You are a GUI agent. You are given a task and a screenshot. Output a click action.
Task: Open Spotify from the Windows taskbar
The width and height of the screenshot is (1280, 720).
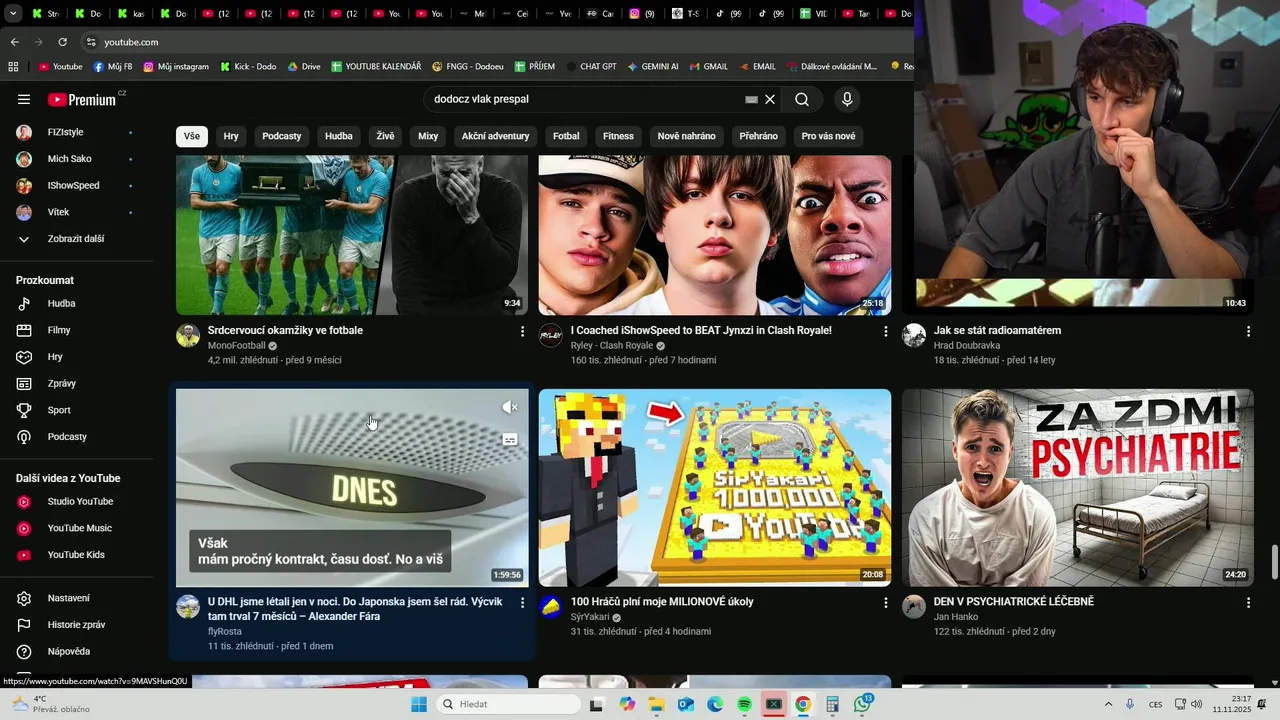[x=744, y=705]
